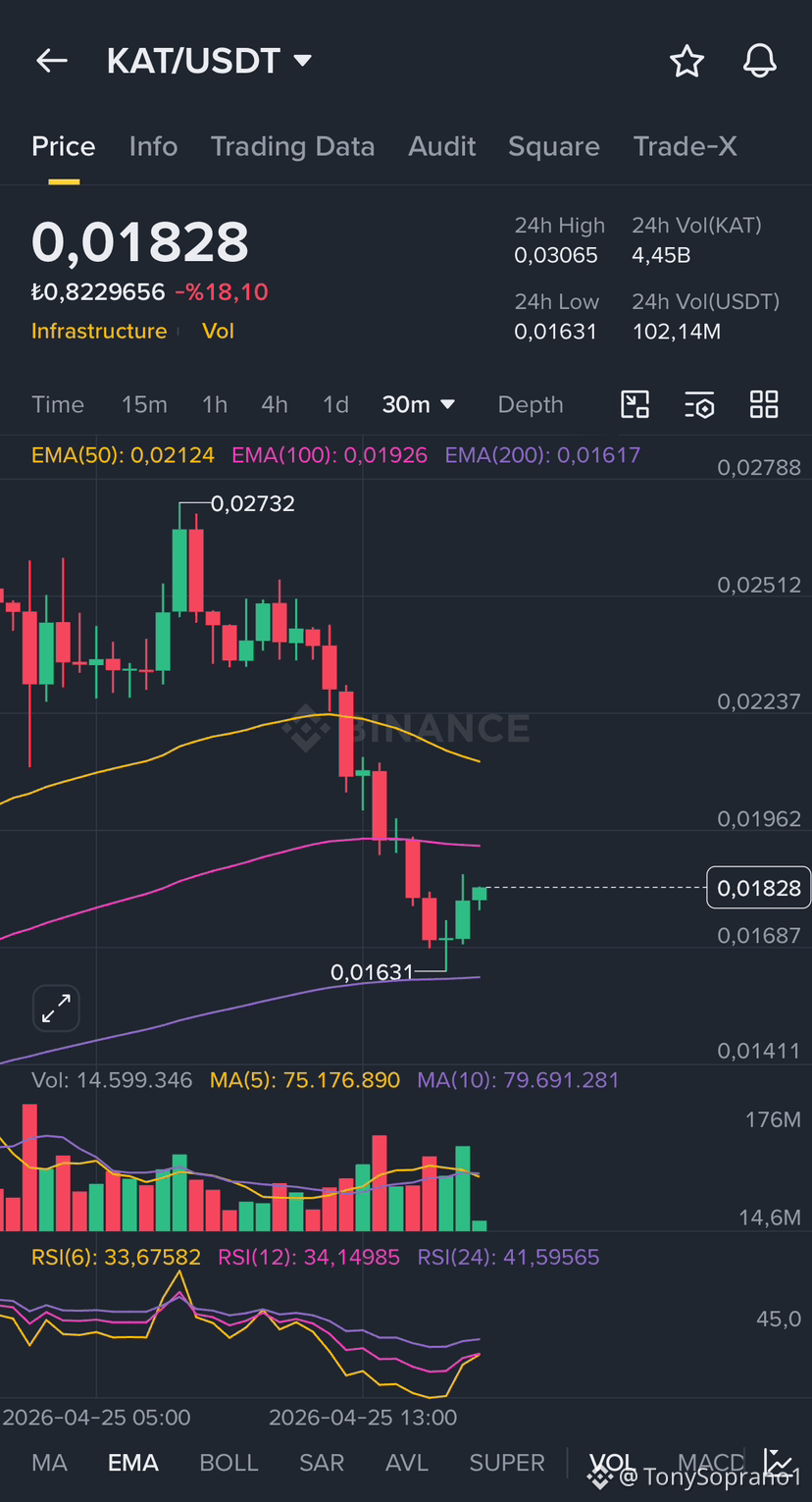Viewport: 812px width, 1502px height.
Task: Toggle the VOL sub-indicator
Action: (x=612, y=1463)
